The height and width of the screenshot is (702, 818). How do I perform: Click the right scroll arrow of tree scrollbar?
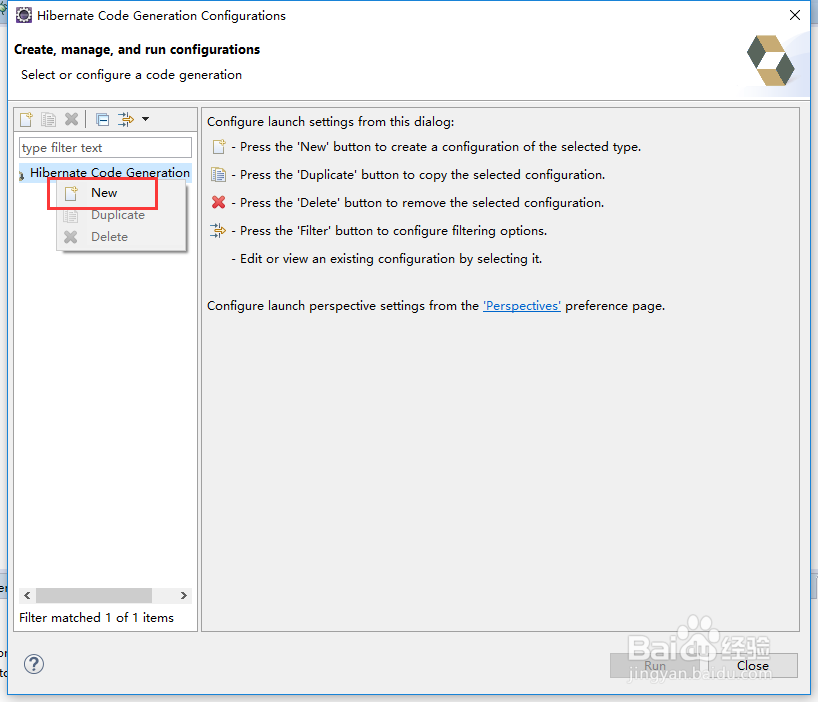coord(184,596)
